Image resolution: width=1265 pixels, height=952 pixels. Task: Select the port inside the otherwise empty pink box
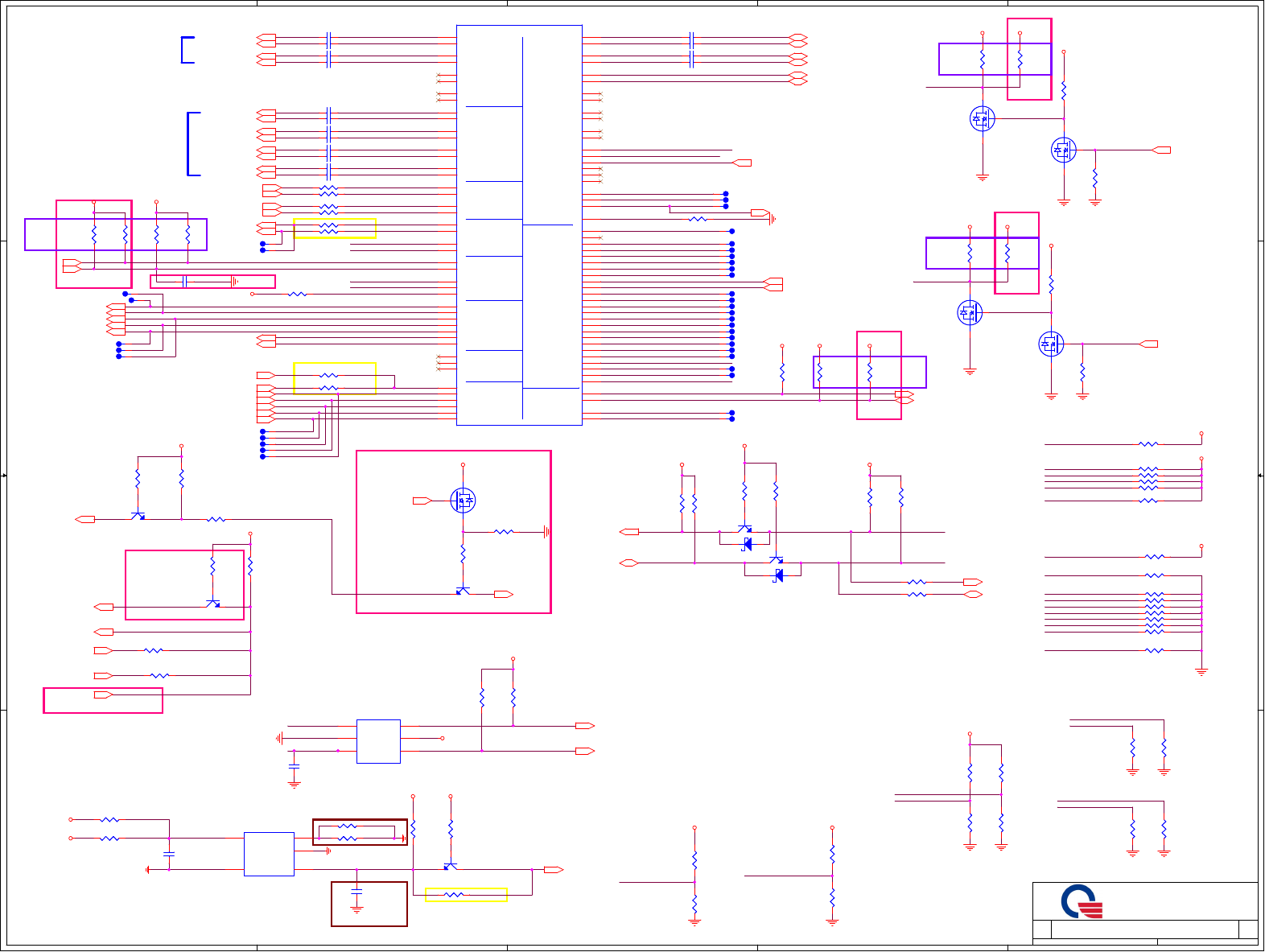[103, 694]
